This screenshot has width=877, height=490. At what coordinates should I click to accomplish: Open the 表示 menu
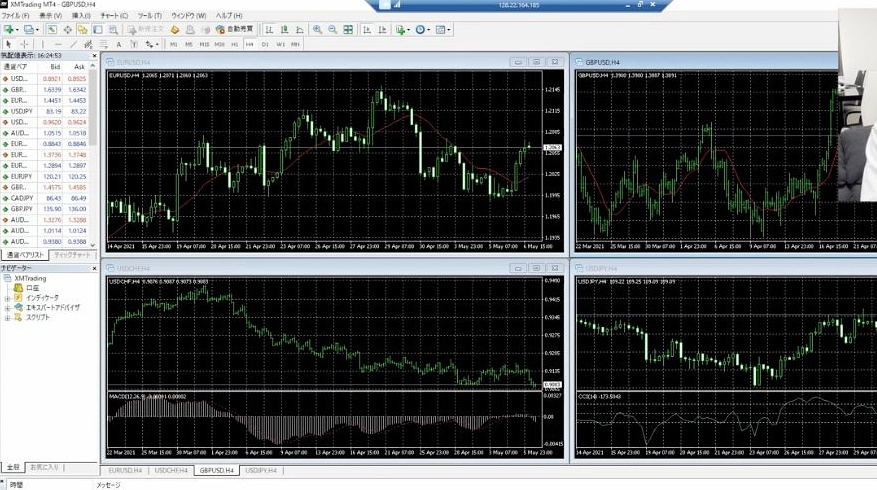(50, 16)
